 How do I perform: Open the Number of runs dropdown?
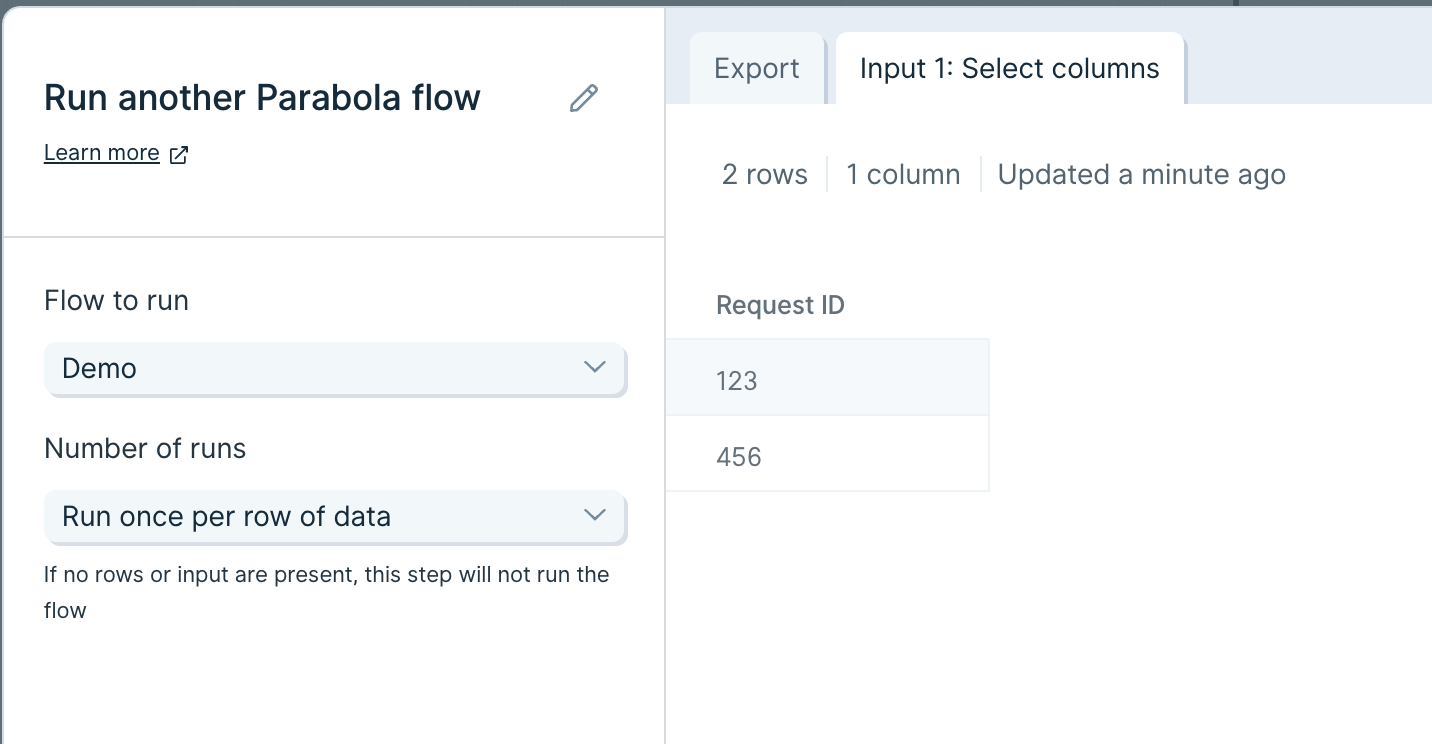tap(335, 516)
